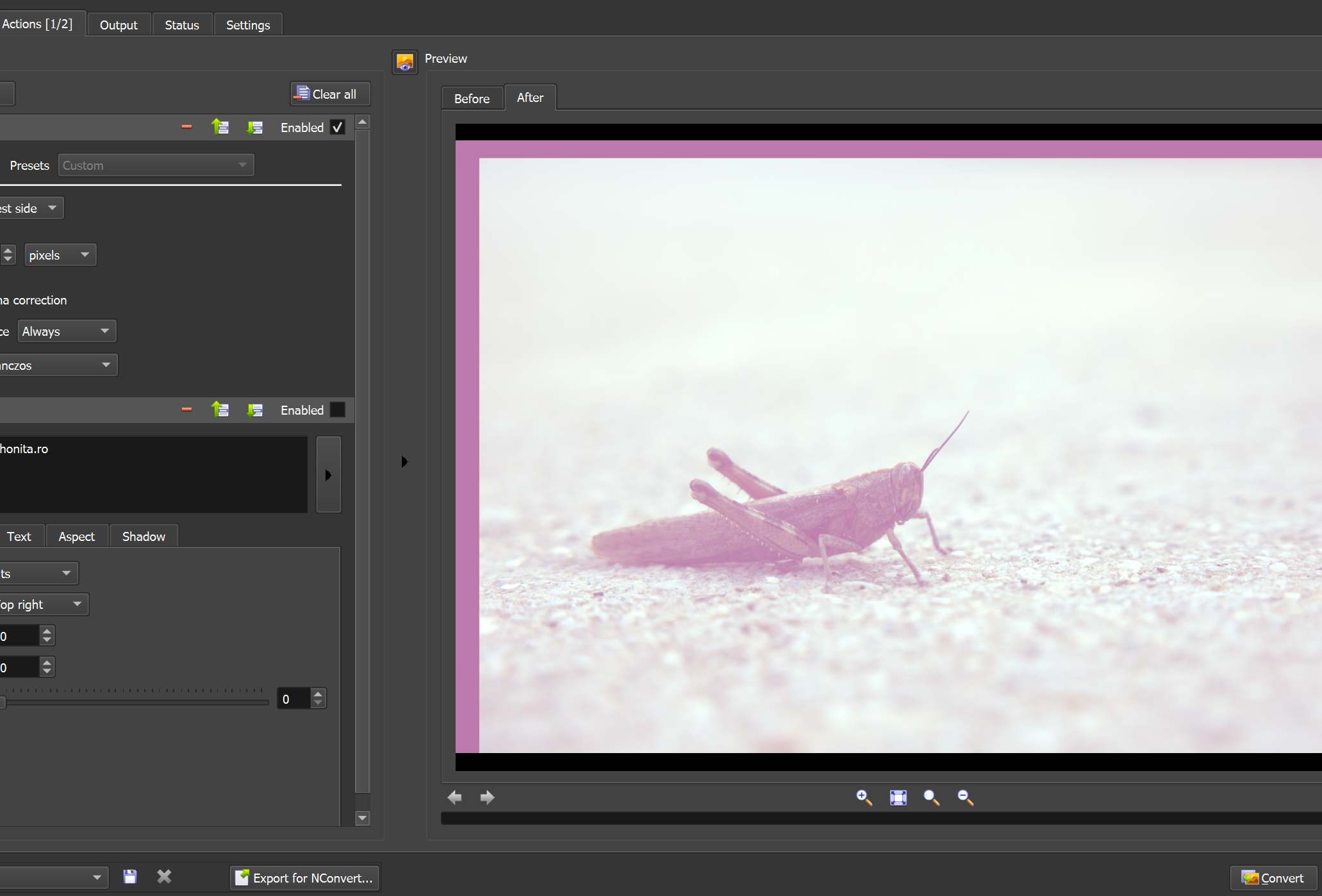Disable the first action's Enabled checkbox

pos(338,127)
